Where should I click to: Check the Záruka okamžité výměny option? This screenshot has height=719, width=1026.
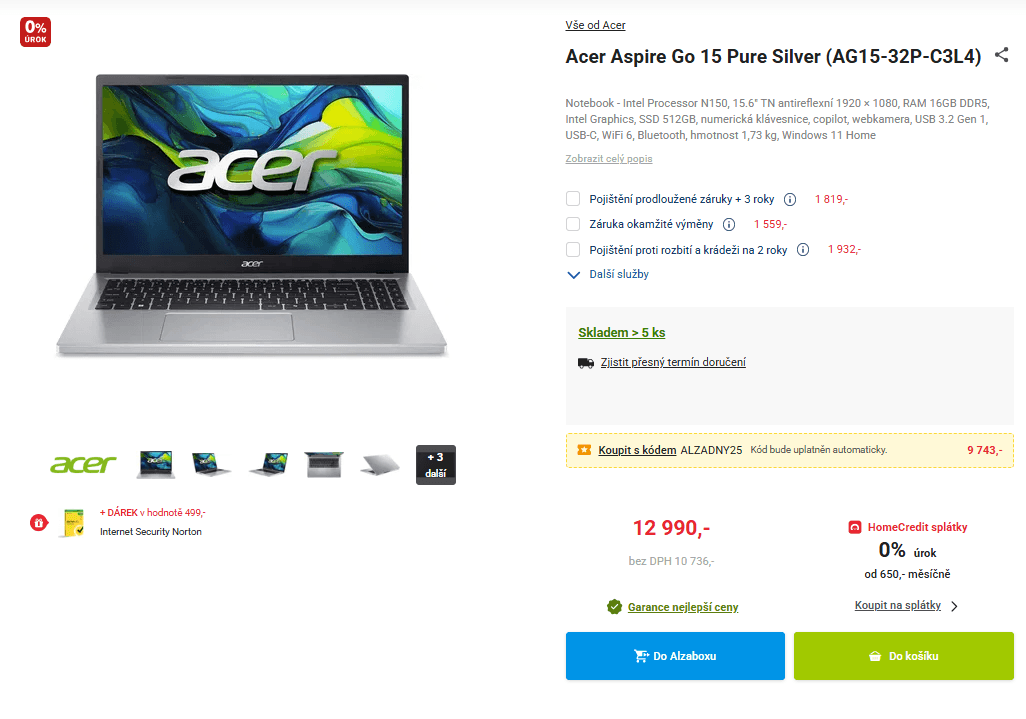(573, 224)
